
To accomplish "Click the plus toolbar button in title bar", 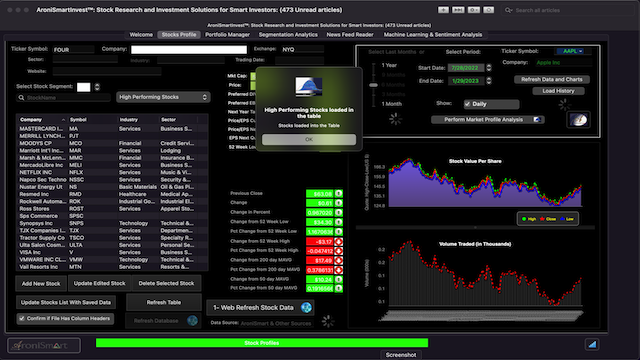I will 443,10.
